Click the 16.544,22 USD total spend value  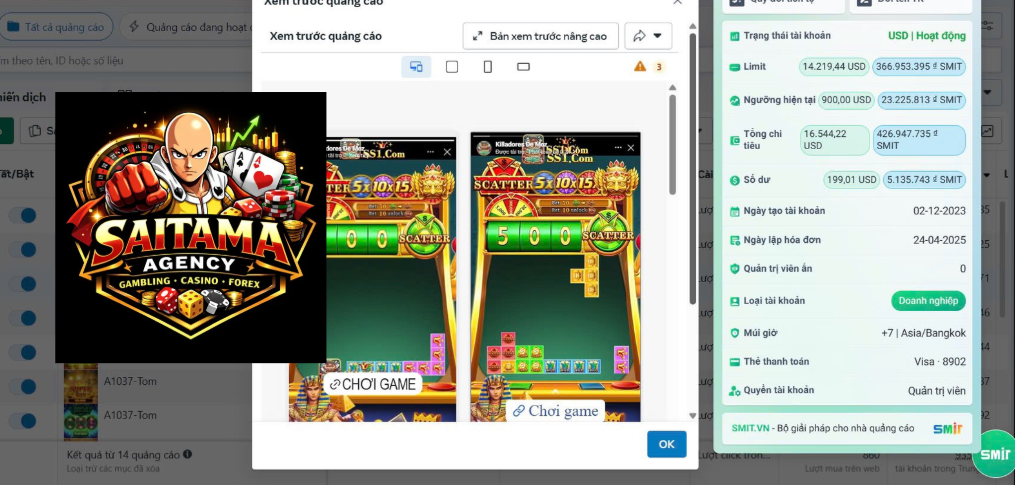[x=834, y=140]
